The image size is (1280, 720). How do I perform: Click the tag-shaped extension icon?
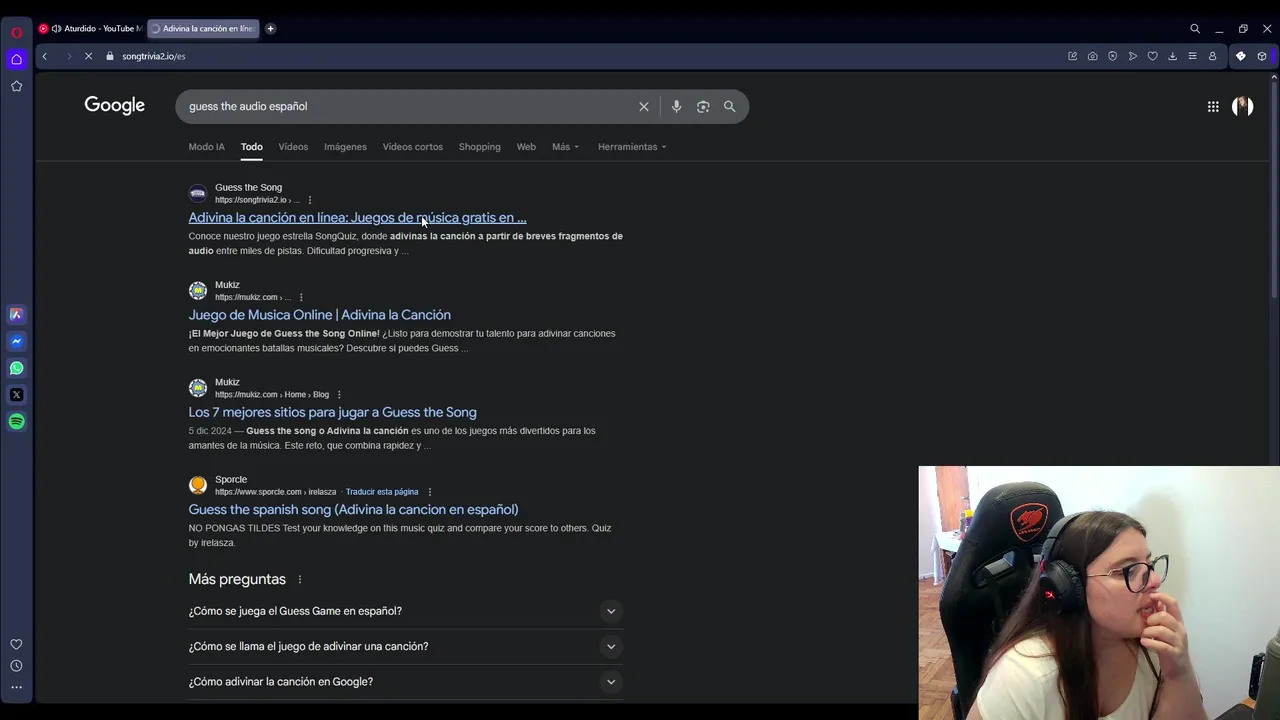coord(1241,56)
